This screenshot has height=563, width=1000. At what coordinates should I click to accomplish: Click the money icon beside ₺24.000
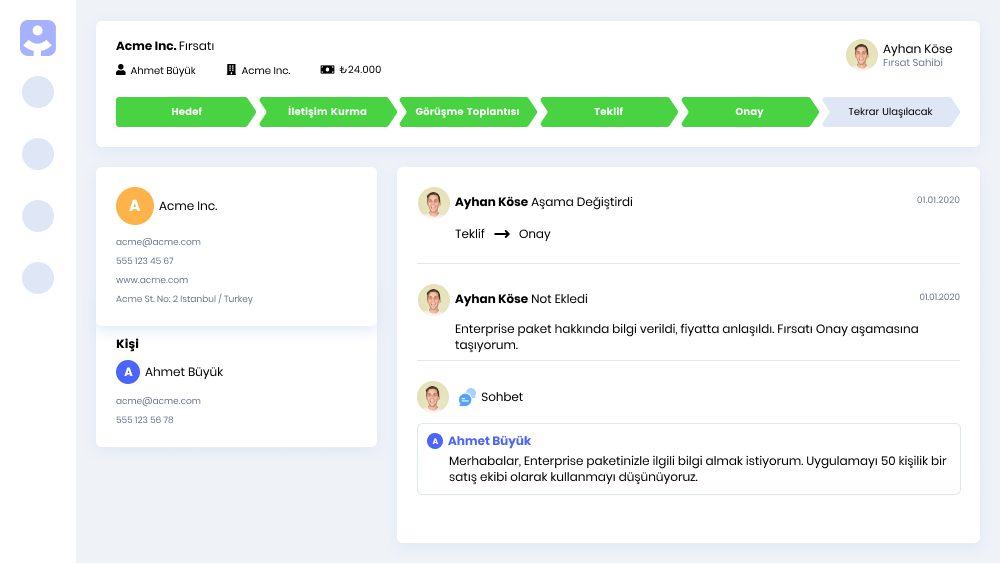click(x=327, y=70)
